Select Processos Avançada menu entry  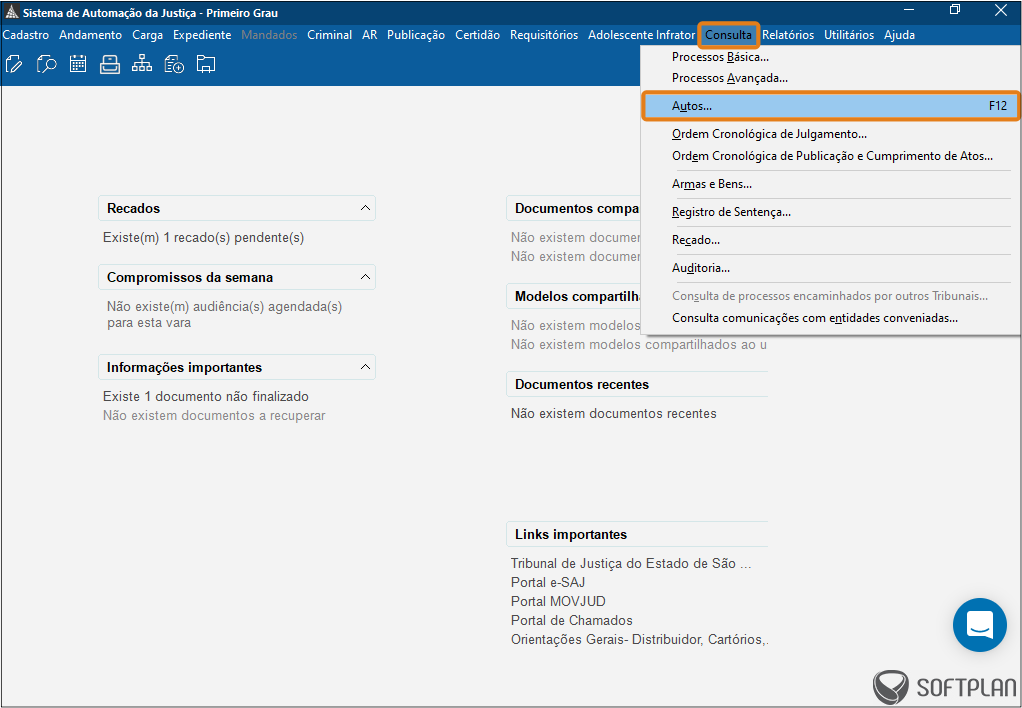830,78
